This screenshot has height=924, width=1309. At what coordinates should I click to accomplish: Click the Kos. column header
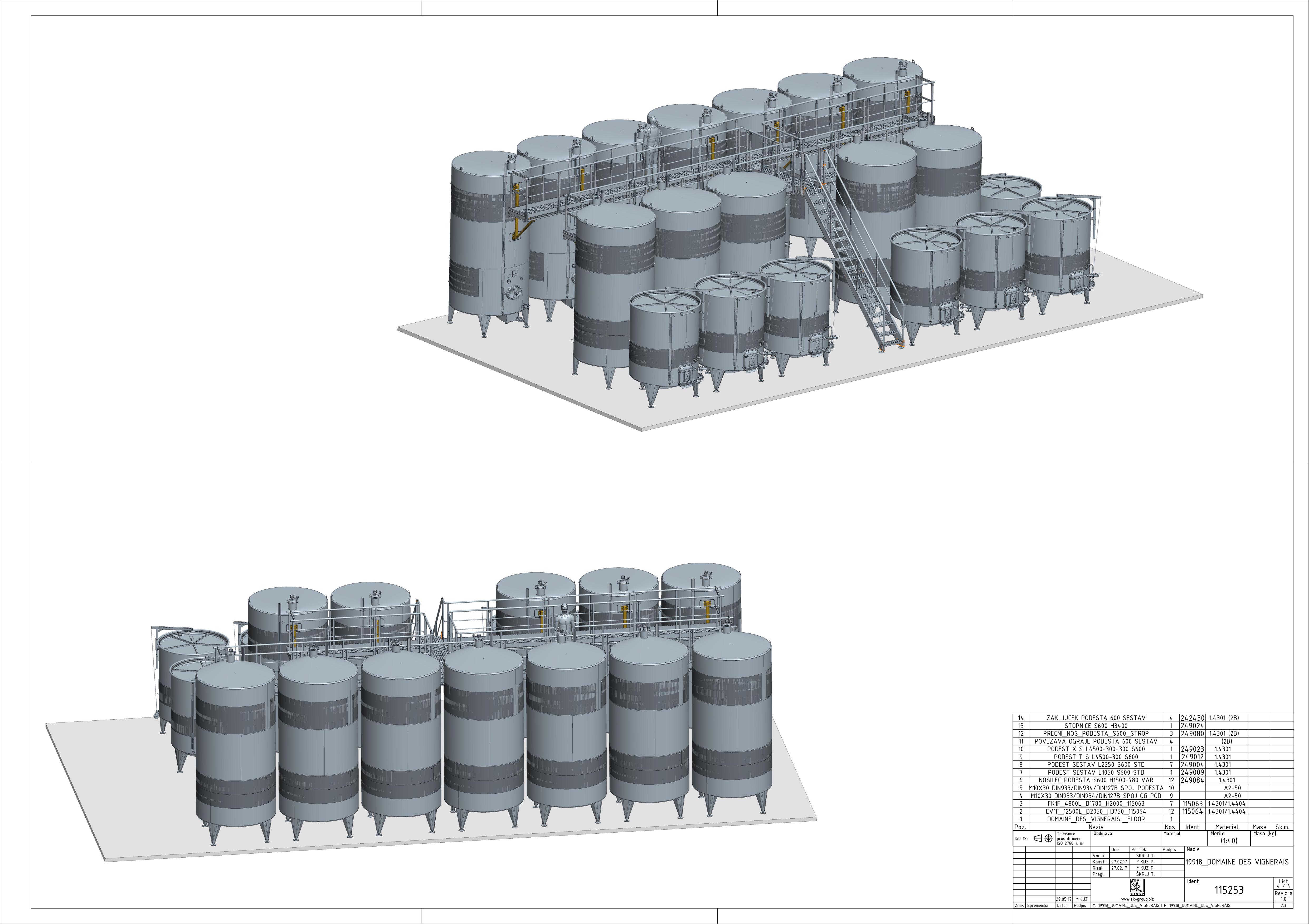click(x=1170, y=827)
